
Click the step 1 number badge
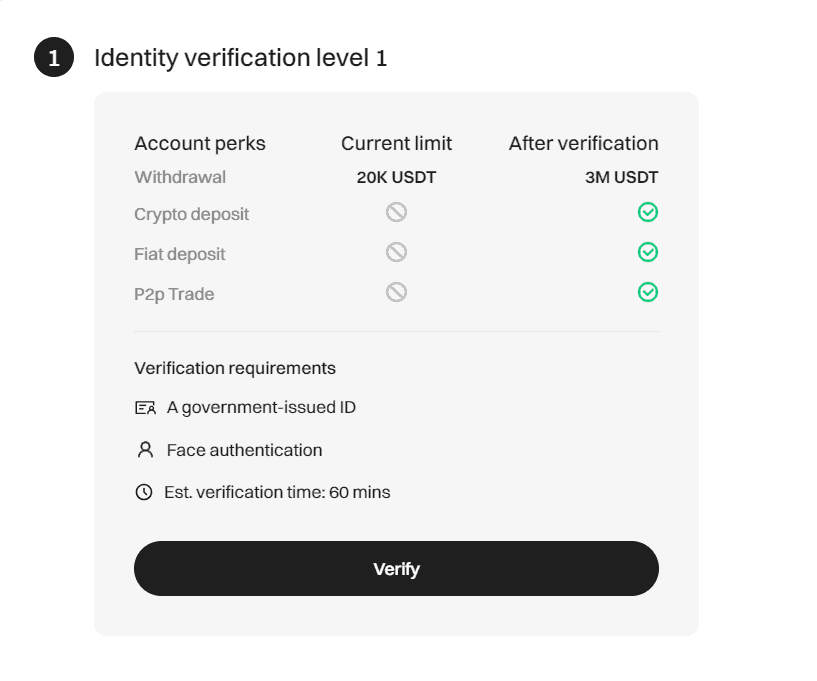(54, 58)
